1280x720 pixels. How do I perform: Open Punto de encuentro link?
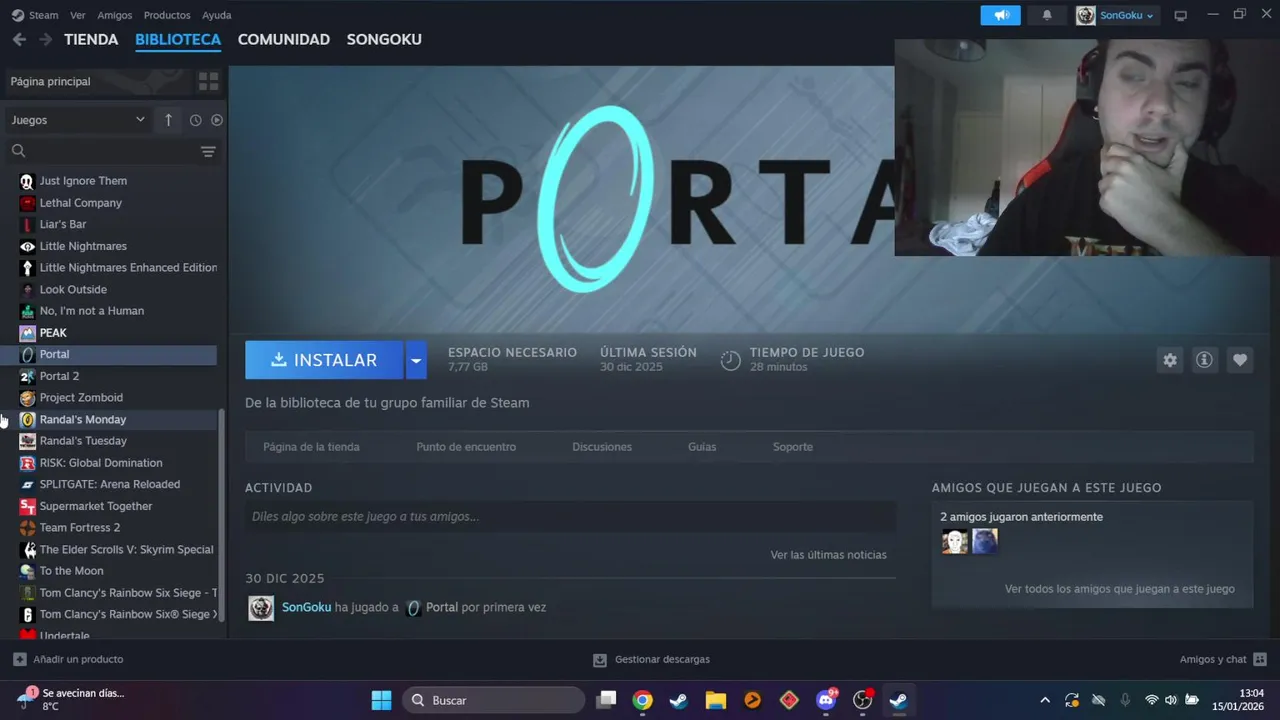[466, 447]
